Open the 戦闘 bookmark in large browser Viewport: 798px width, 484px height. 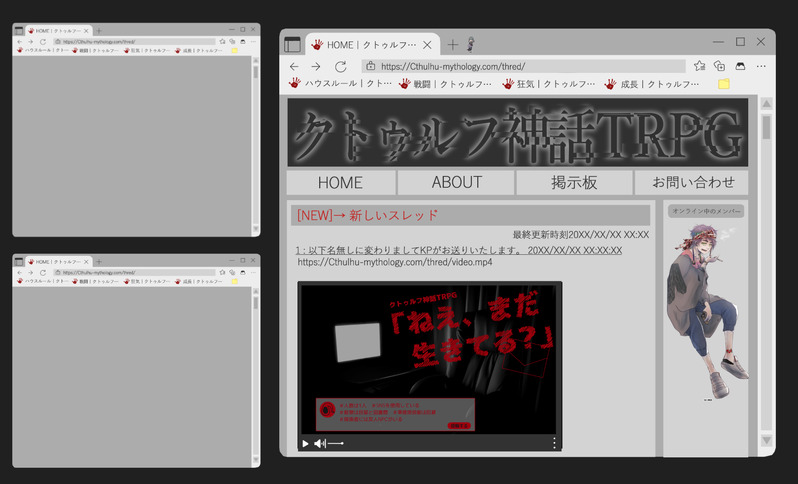pos(445,84)
